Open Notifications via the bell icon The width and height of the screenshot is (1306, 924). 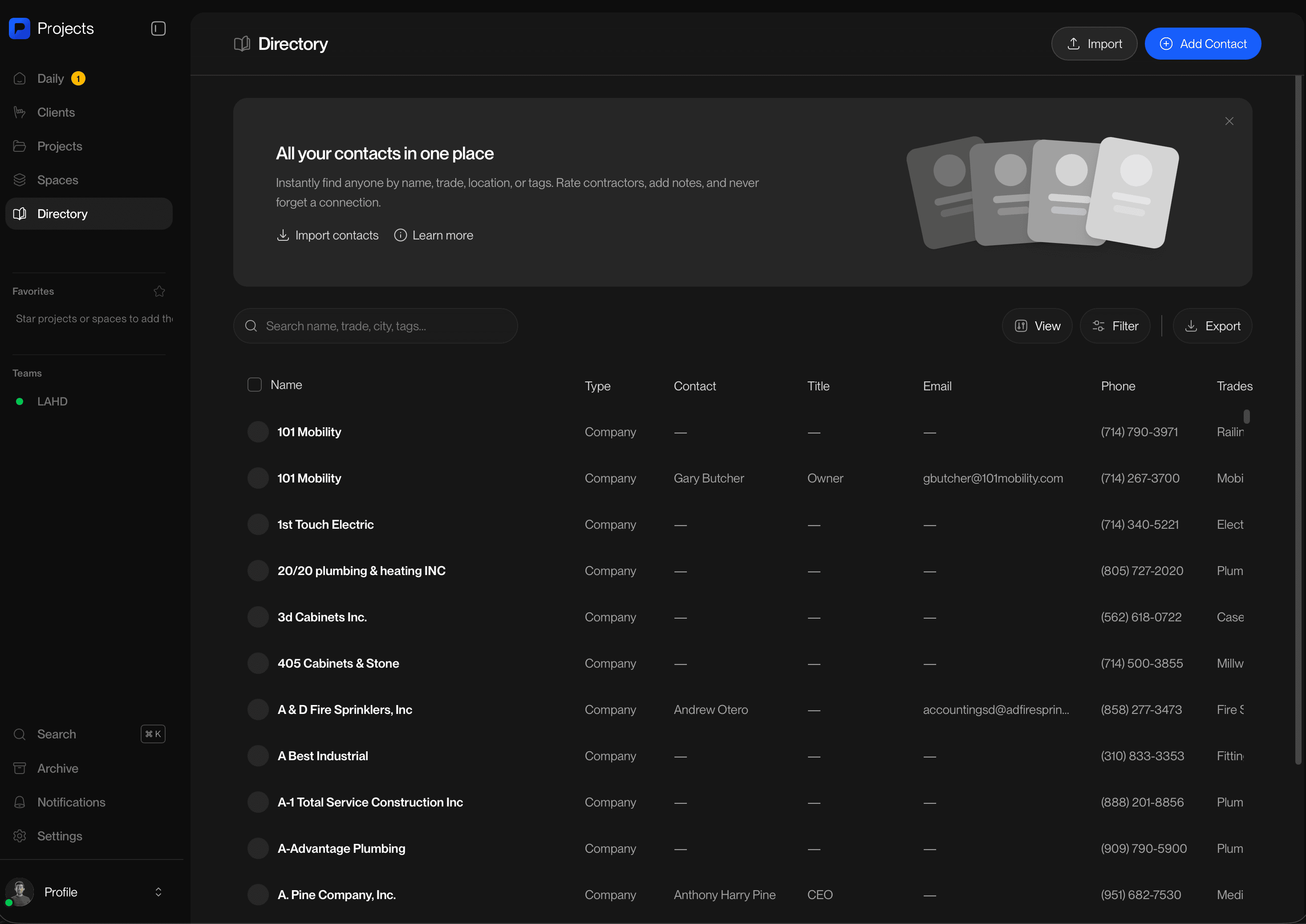pos(20,802)
